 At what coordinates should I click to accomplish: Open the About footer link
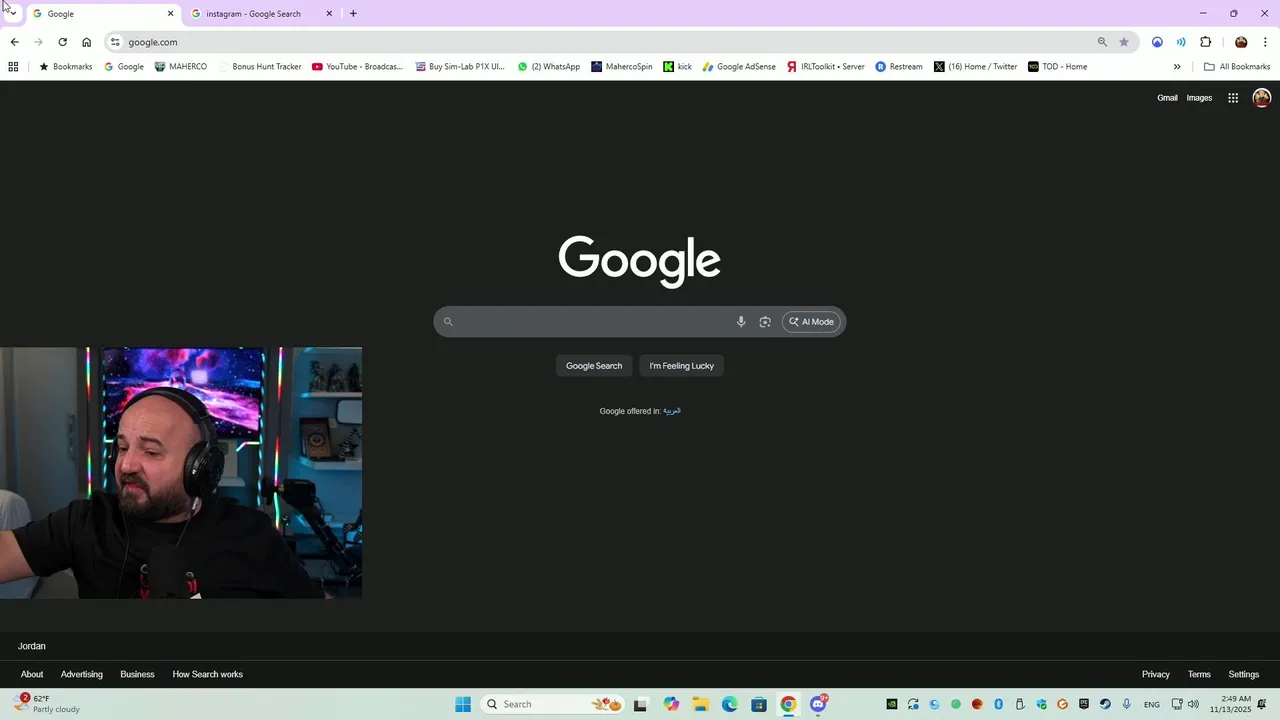coord(32,674)
